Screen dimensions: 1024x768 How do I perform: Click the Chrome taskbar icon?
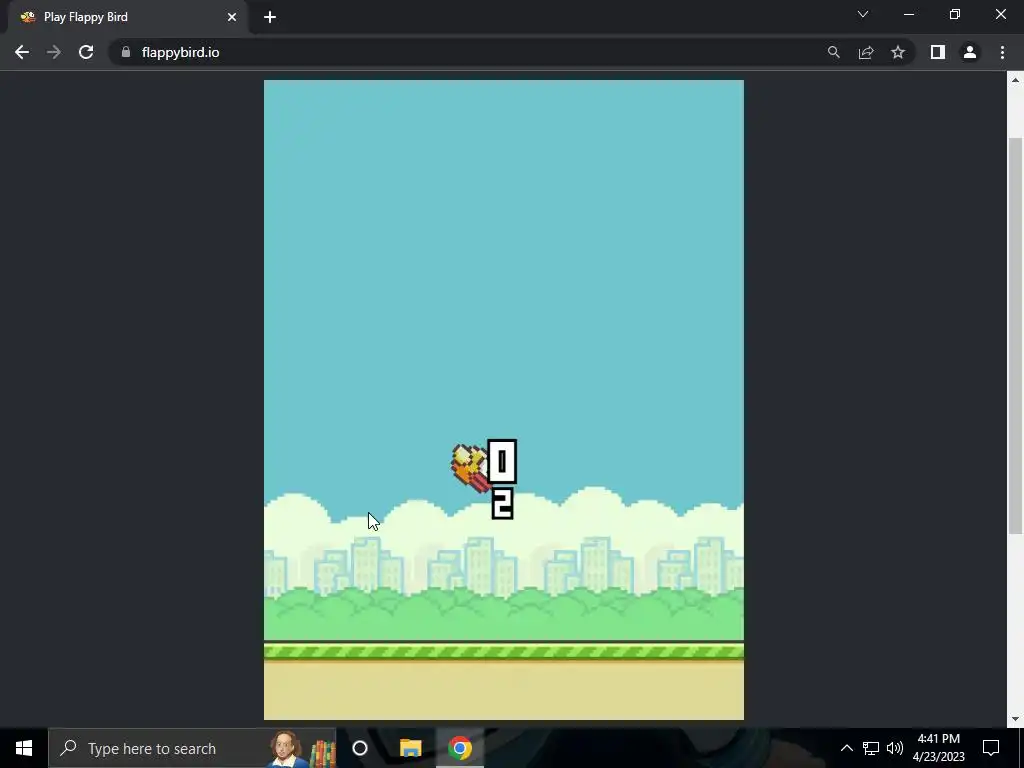pos(460,748)
